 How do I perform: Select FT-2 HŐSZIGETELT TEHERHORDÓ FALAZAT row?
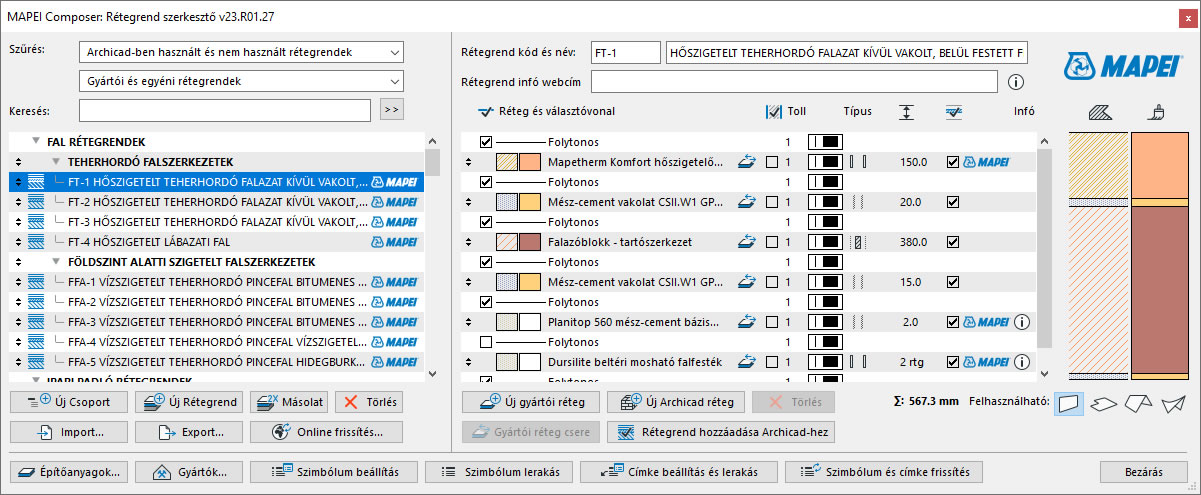pyautogui.click(x=216, y=202)
